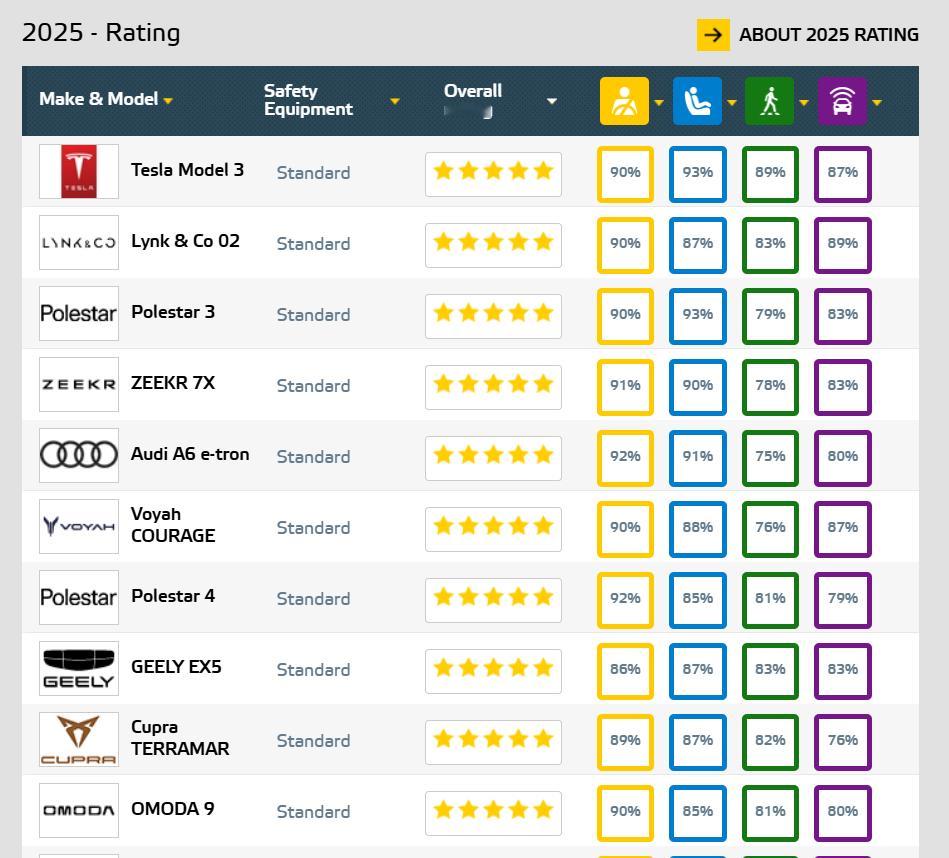Click the Geely logo thumbnail

coord(79,669)
